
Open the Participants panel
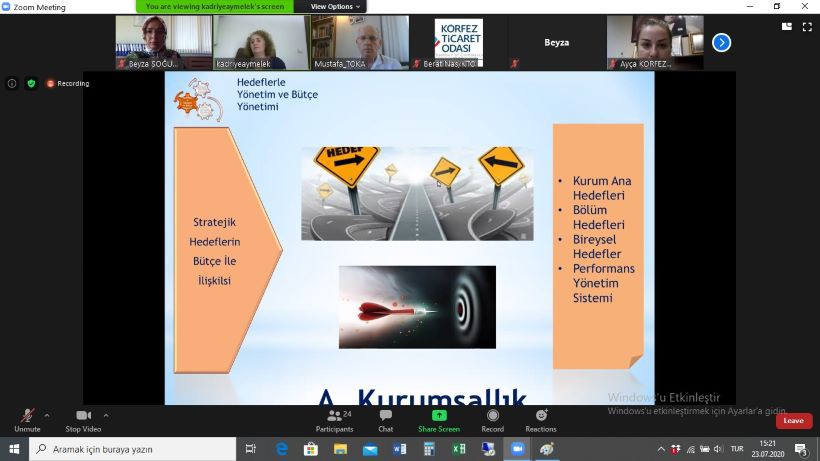point(335,421)
